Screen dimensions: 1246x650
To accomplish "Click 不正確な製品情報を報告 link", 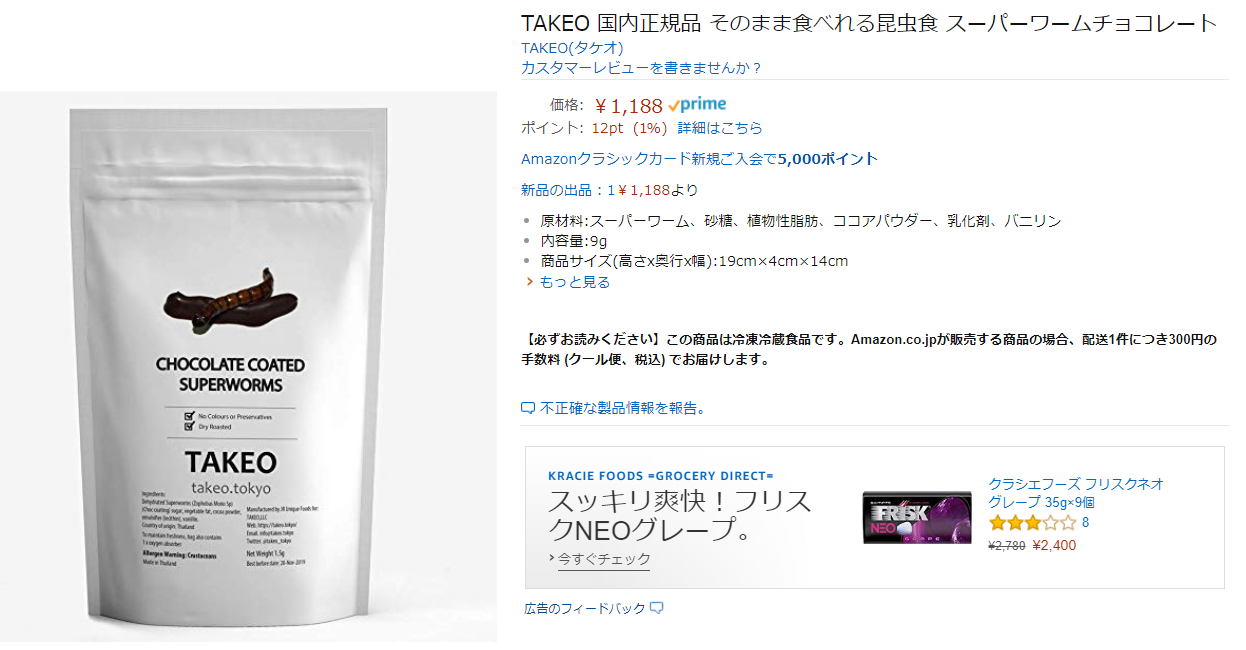I will (623, 408).
